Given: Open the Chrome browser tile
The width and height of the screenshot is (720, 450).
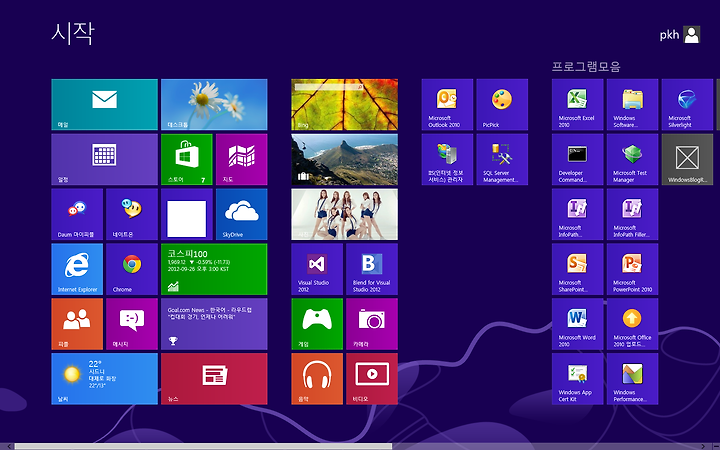Looking at the screenshot, I should tap(132, 269).
